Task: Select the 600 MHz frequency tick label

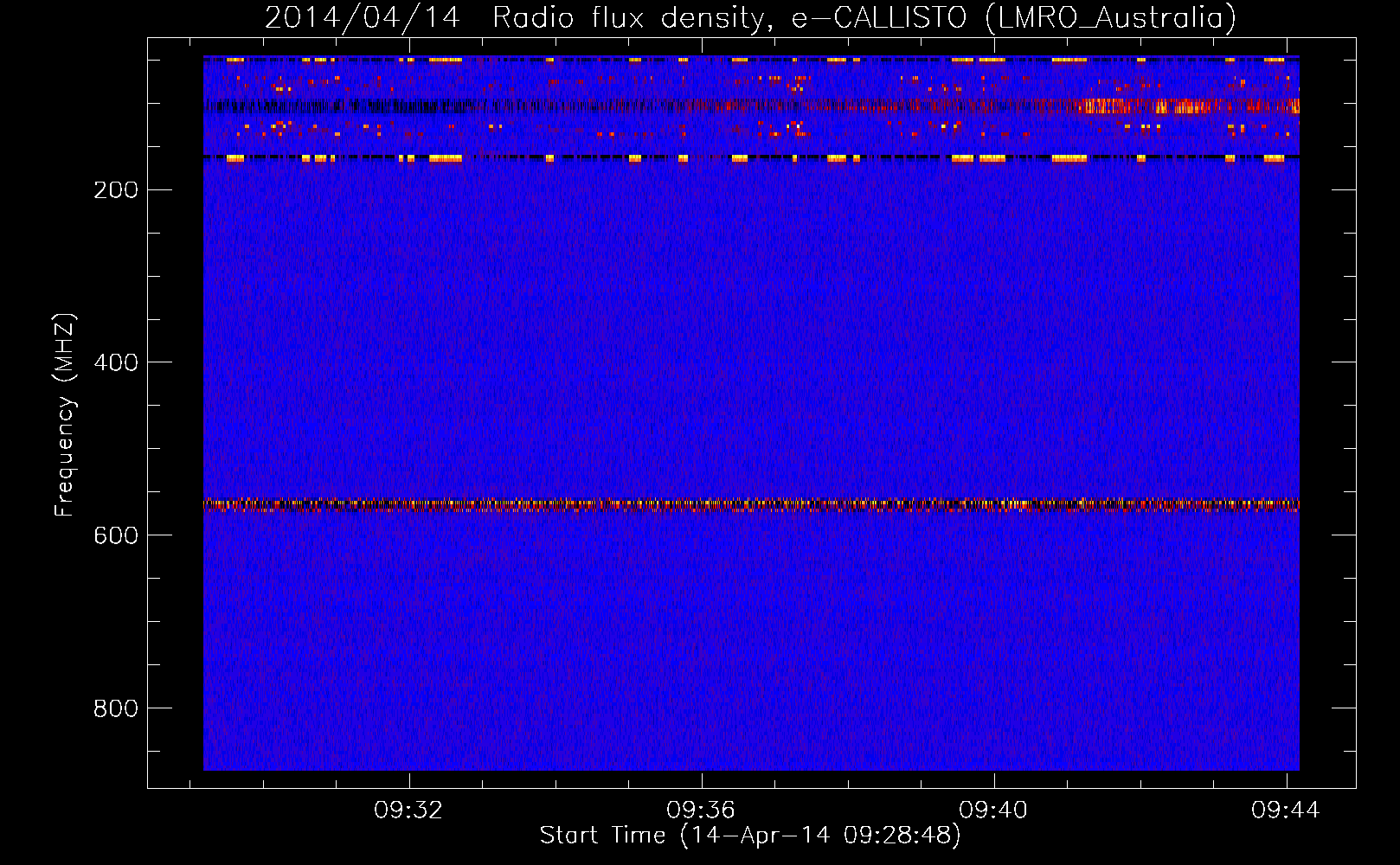Action: [116, 535]
